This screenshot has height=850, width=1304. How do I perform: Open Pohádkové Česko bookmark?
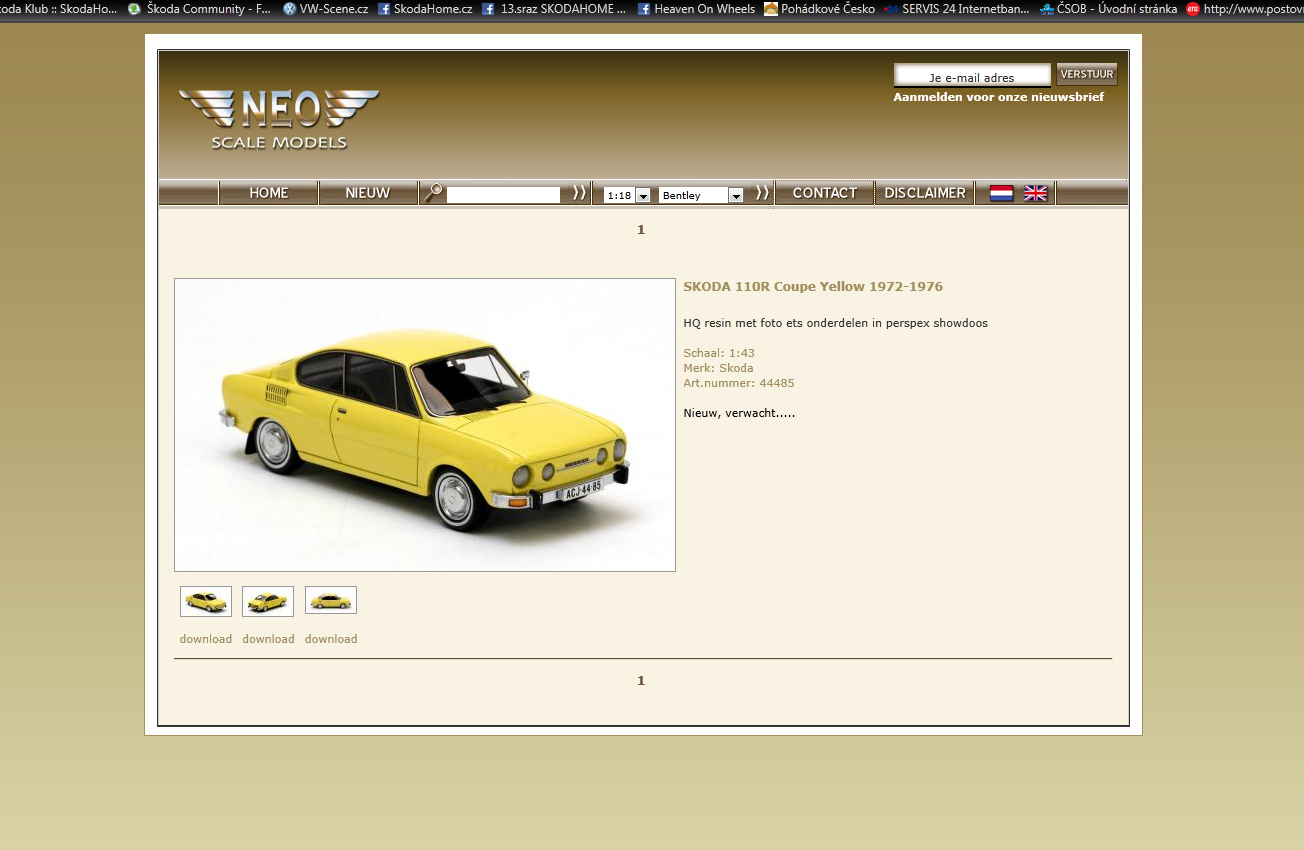pyautogui.click(x=819, y=9)
